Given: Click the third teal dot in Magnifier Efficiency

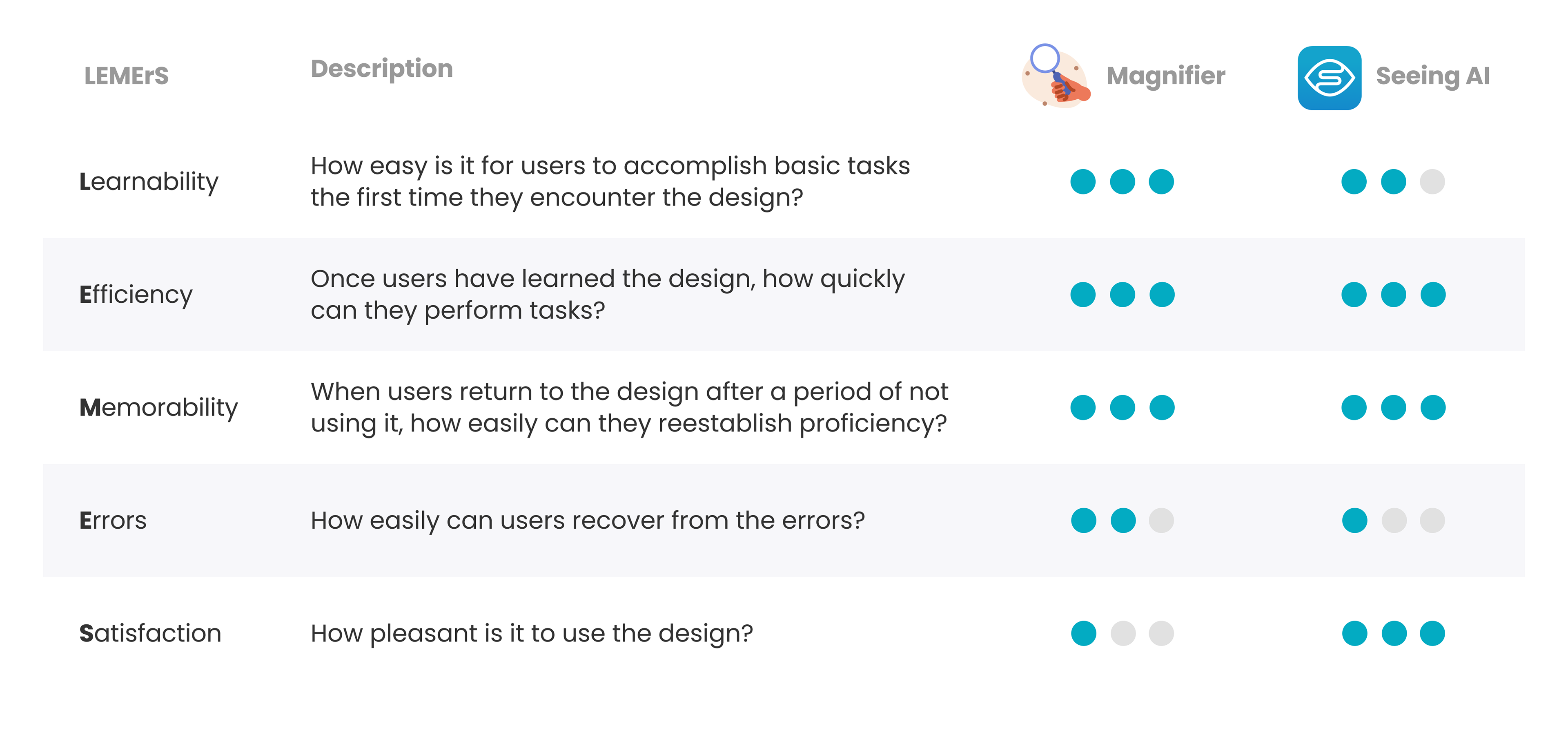Looking at the screenshot, I should point(1162,294).
